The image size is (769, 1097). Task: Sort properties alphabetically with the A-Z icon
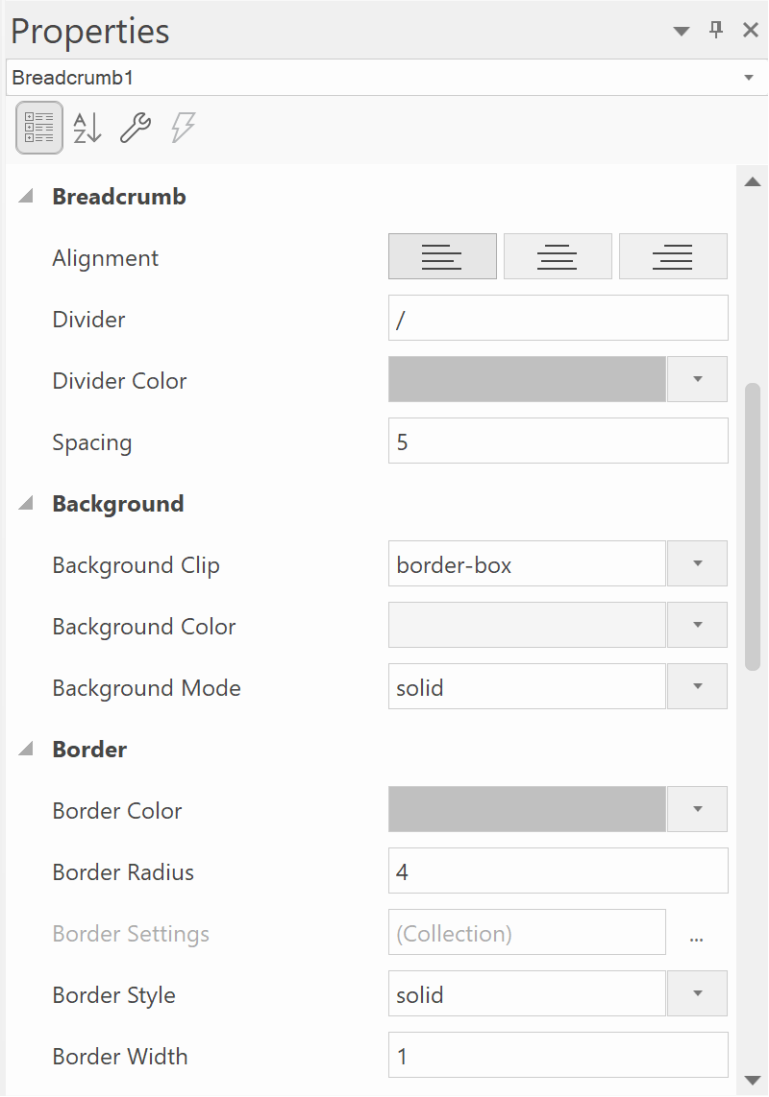[x=87, y=127]
